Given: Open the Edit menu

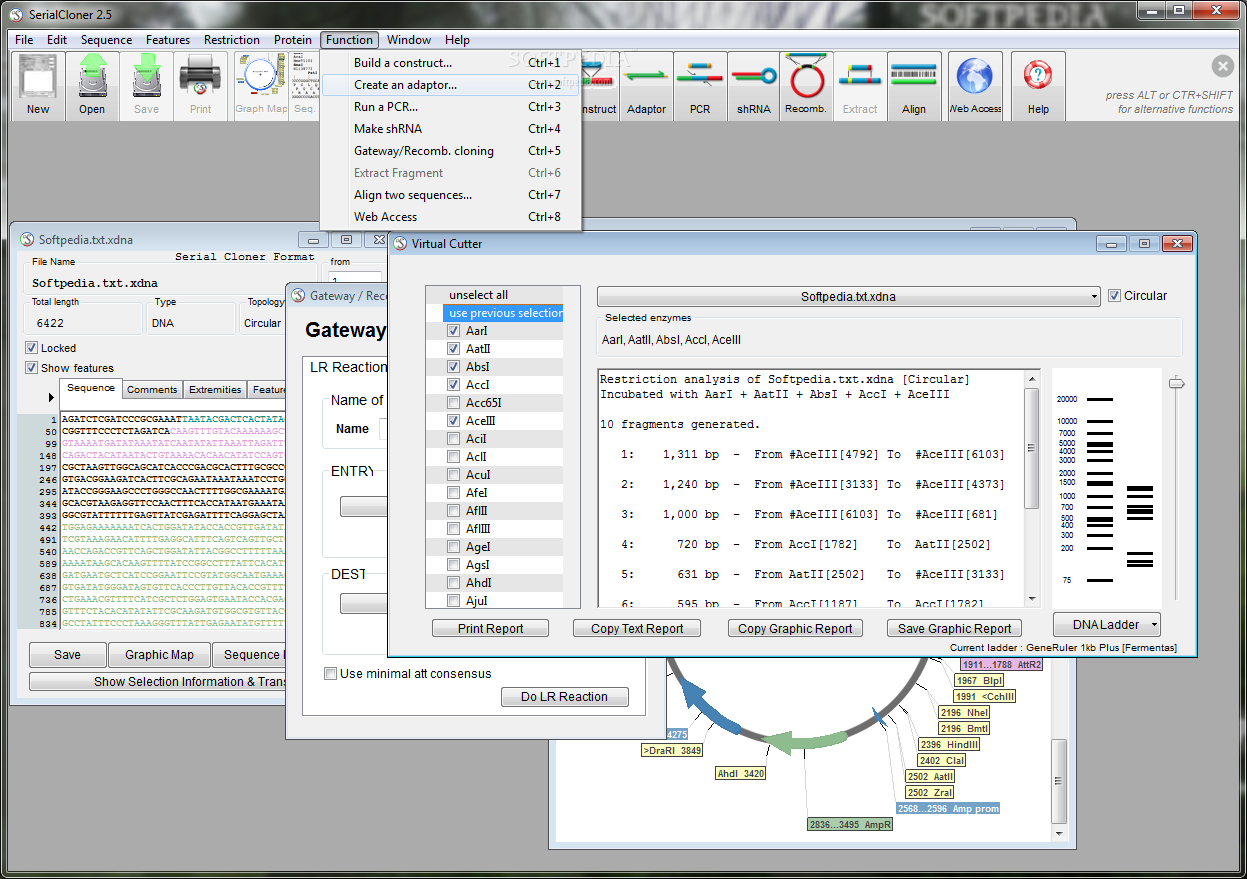Looking at the screenshot, I should [x=57, y=40].
